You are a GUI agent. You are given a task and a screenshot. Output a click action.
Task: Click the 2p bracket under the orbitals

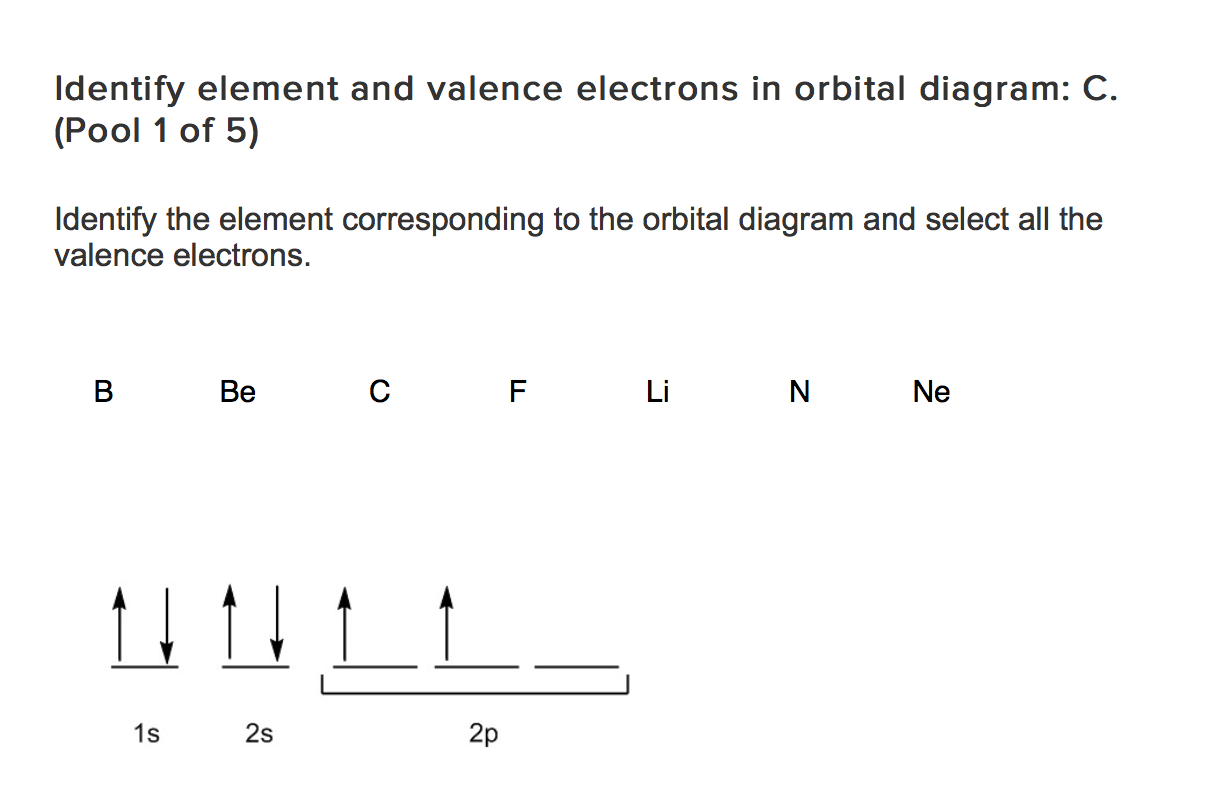tap(474, 687)
